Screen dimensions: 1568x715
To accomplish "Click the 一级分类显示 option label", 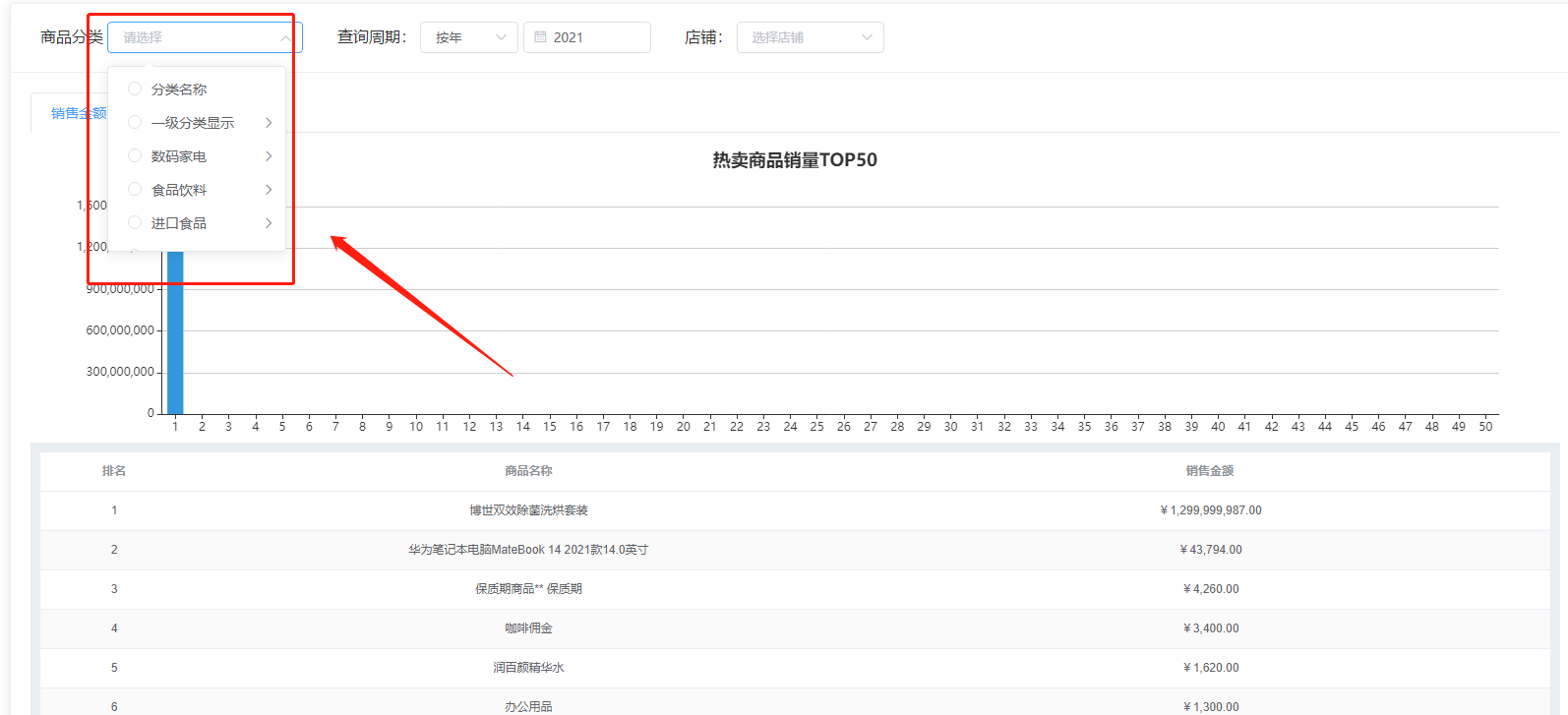I will coord(193,123).
